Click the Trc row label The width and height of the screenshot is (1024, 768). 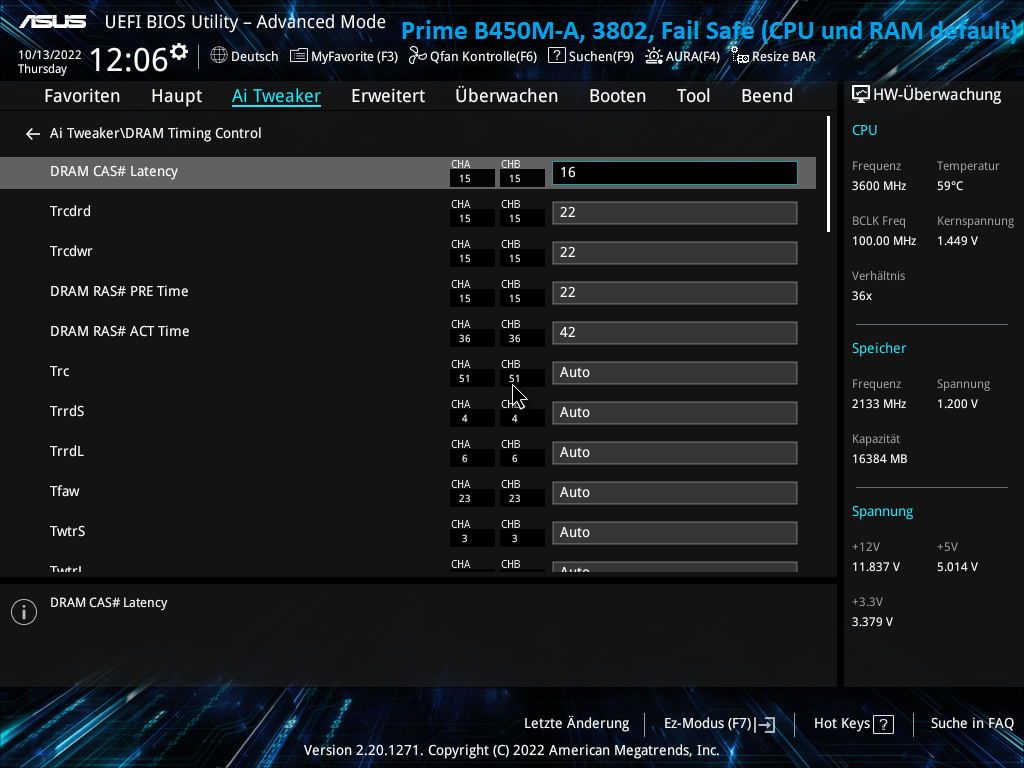[x=59, y=372]
